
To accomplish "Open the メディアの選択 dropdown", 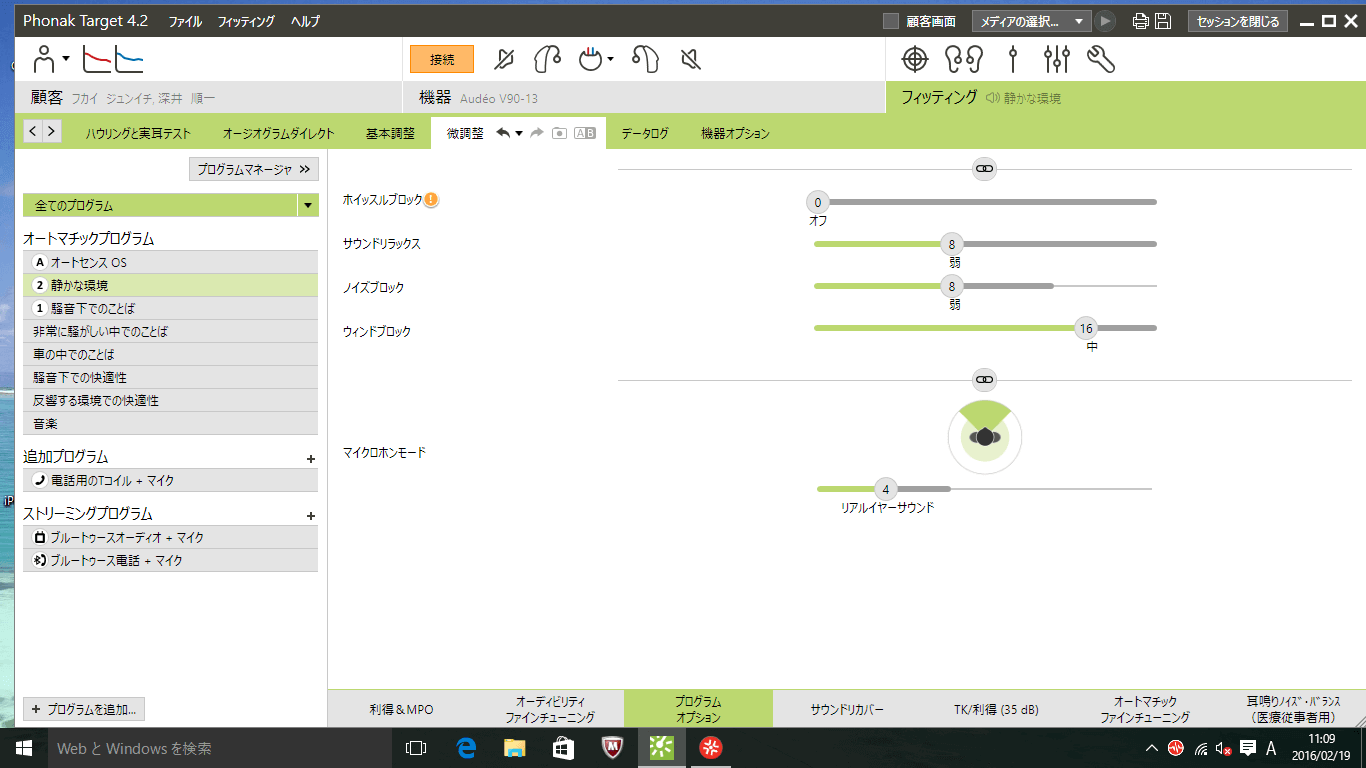I will pyautogui.click(x=1032, y=21).
